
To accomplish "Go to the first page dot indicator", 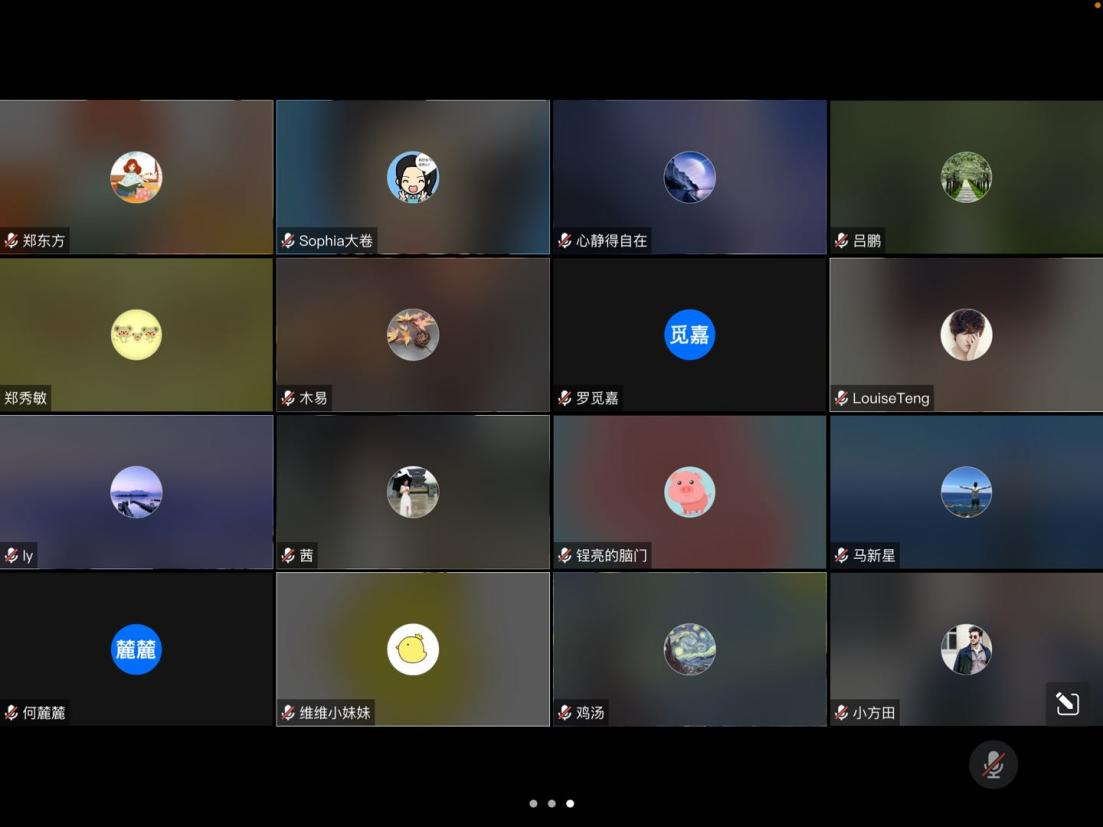I will [x=533, y=803].
